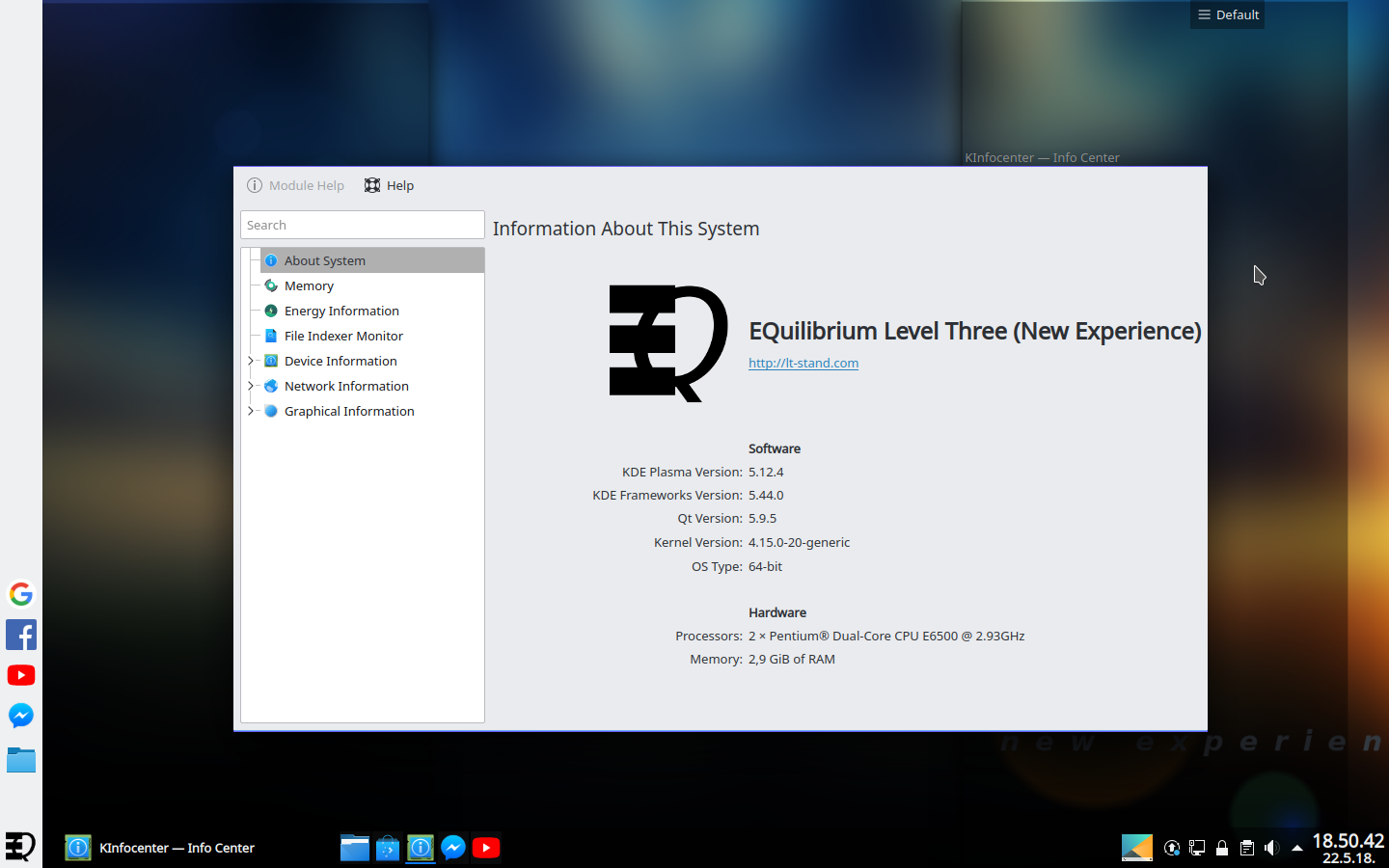Click the Help lifebuoy icon
1389x868 pixels.
(372, 185)
